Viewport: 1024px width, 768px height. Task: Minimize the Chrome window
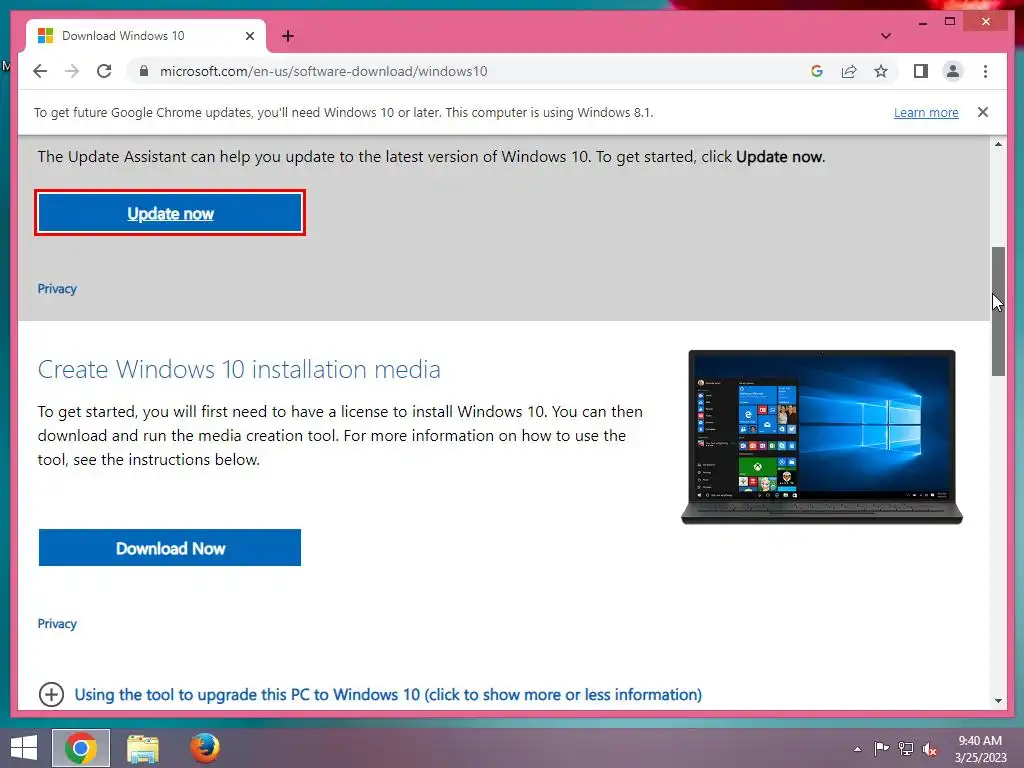tap(923, 22)
